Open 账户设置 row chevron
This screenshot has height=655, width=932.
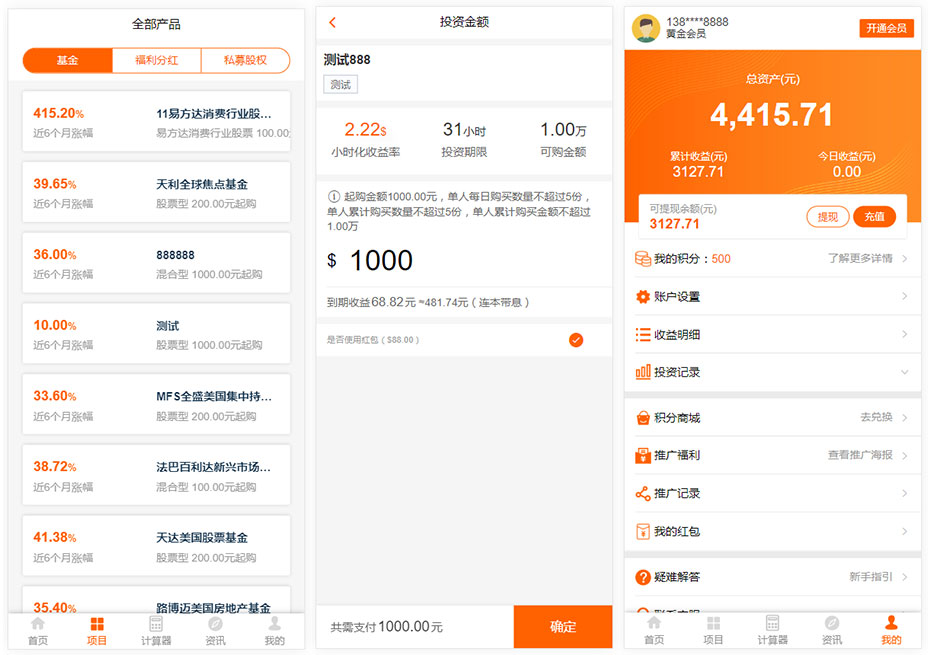click(x=905, y=296)
